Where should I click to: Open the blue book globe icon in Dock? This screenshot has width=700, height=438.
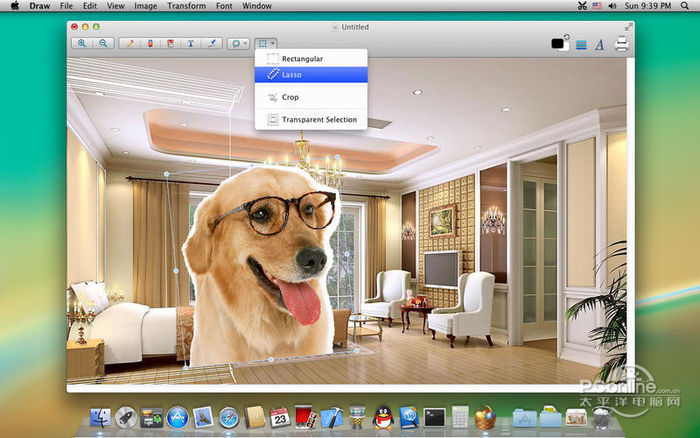tap(409, 418)
